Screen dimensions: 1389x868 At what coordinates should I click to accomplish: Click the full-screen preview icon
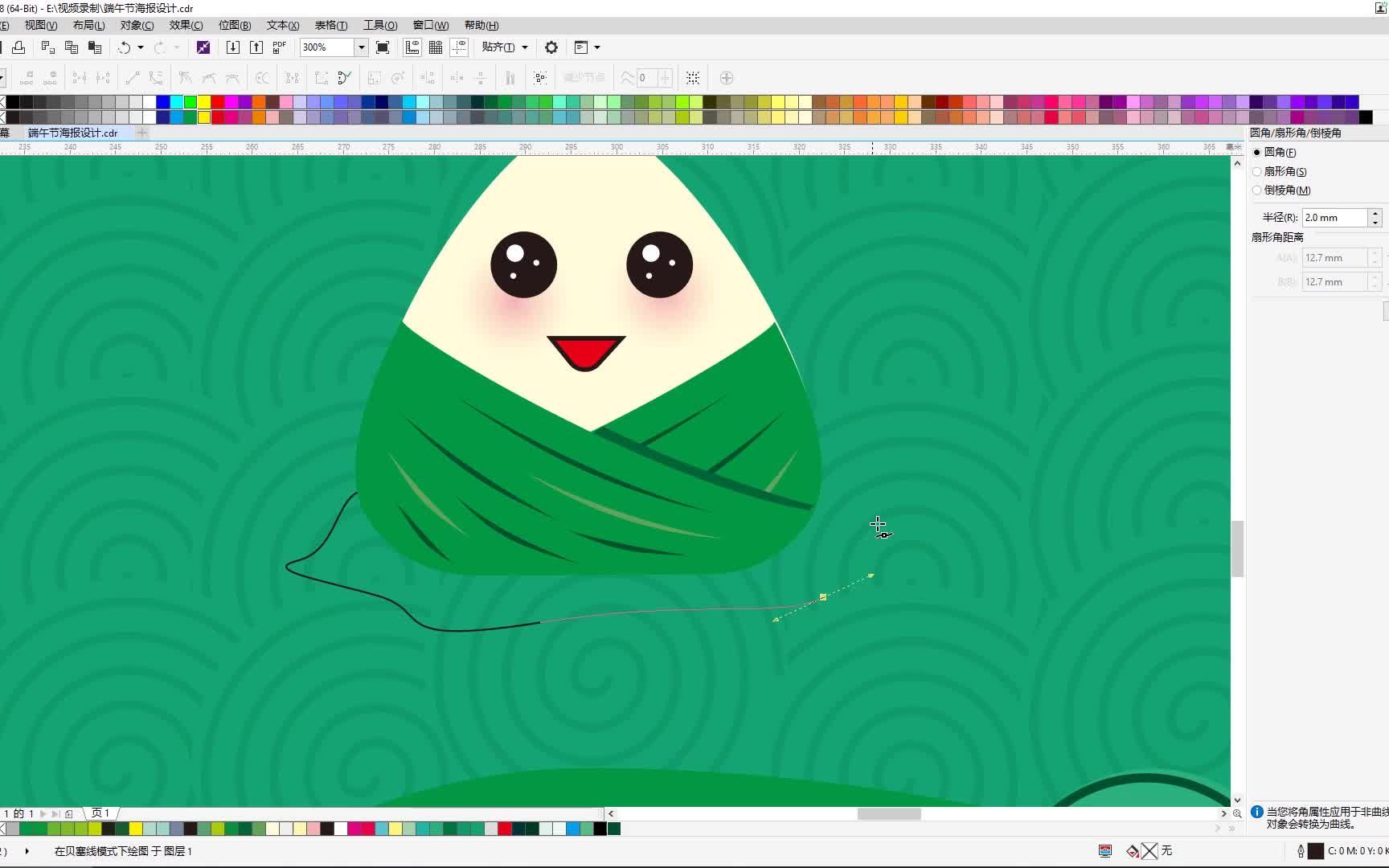click(383, 47)
